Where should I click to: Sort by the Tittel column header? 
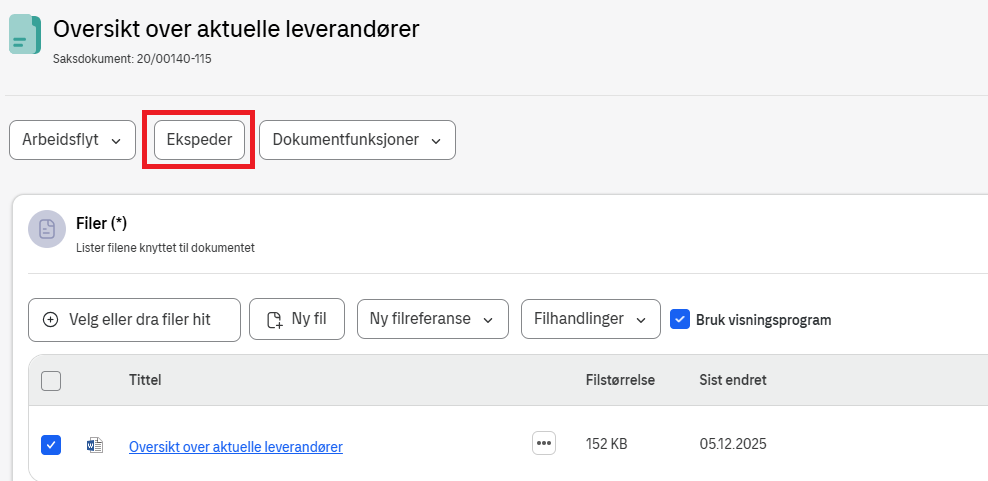[145, 380]
